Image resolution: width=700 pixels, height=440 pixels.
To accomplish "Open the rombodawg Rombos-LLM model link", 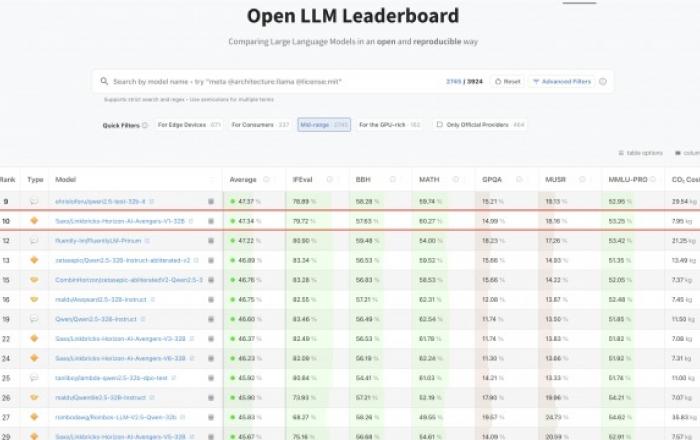I will pos(116,417).
